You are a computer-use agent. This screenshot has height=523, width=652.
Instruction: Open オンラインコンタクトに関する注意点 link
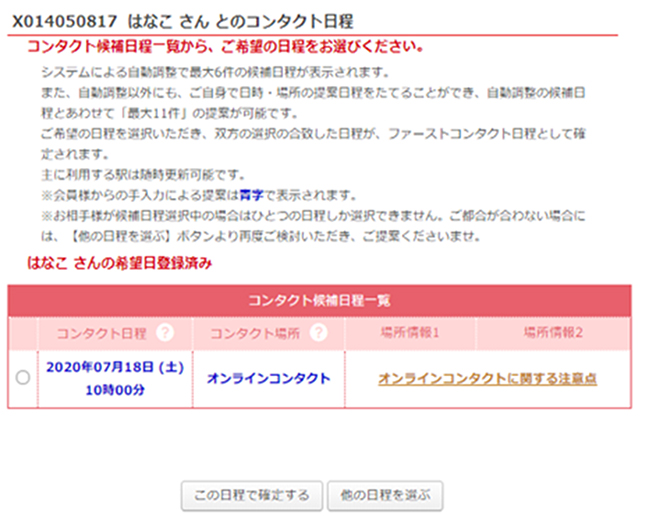coord(487,379)
